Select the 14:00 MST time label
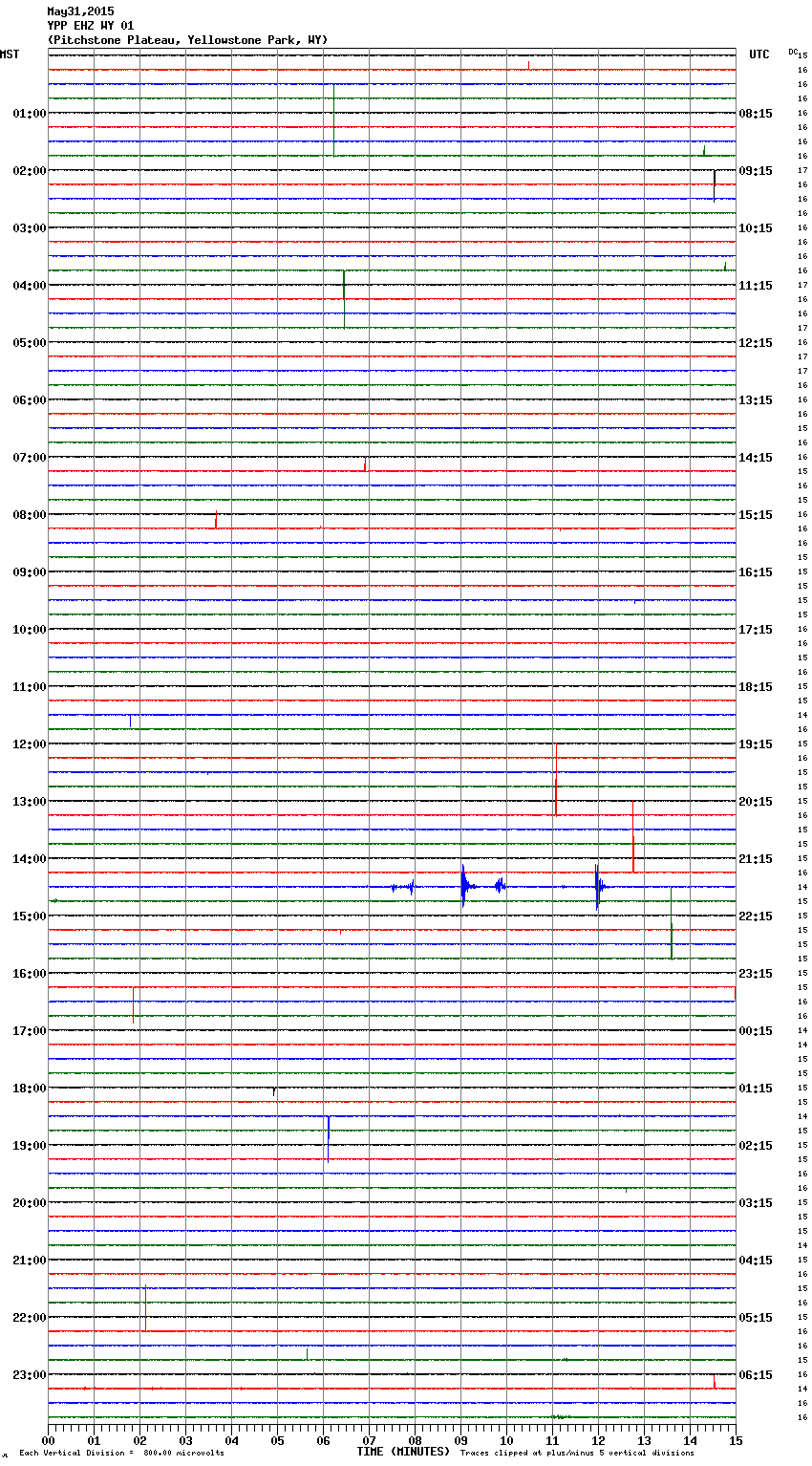Image resolution: width=812 pixels, height=1466 pixels. tap(29, 859)
